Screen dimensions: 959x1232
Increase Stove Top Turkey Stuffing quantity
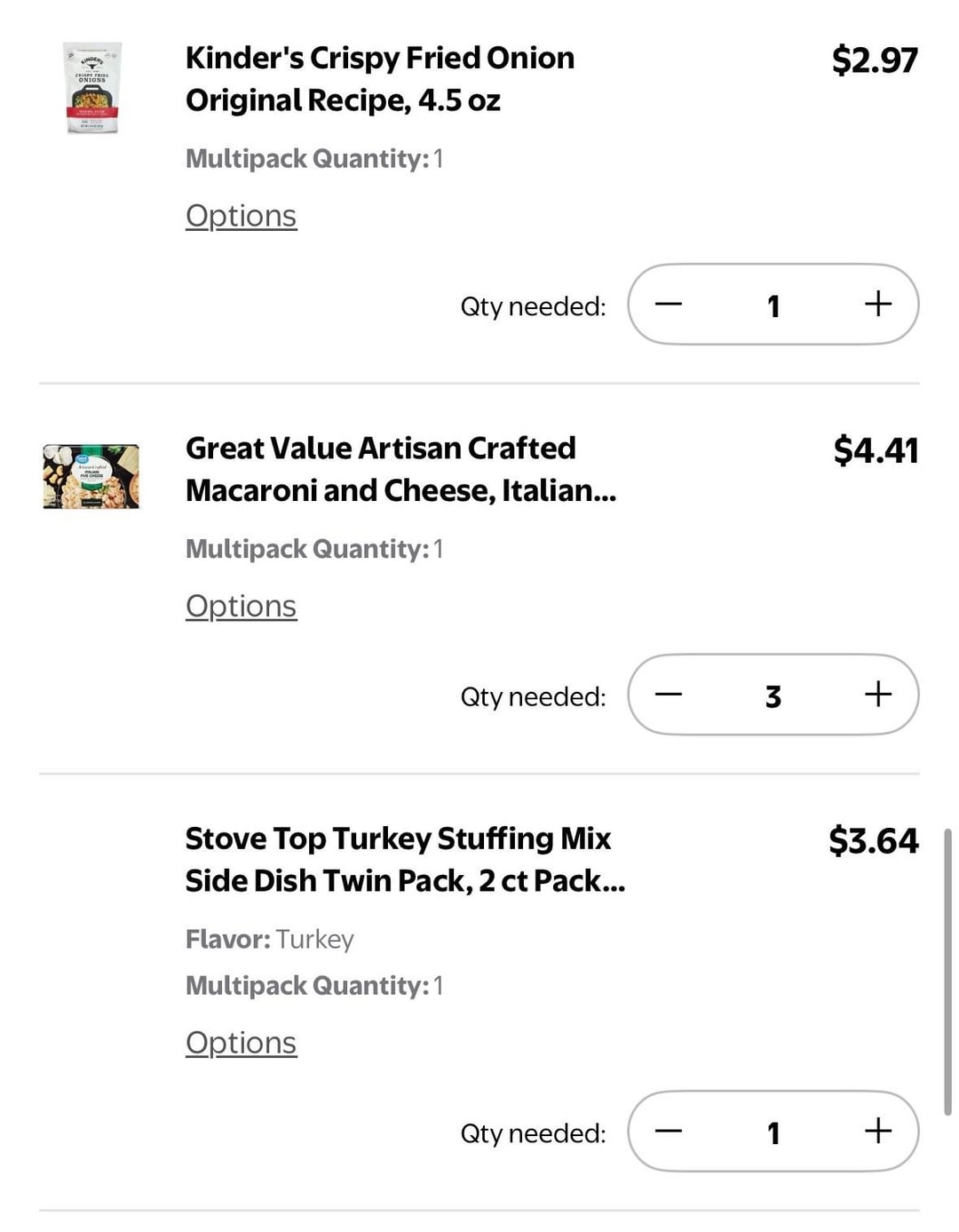[877, 1131]
